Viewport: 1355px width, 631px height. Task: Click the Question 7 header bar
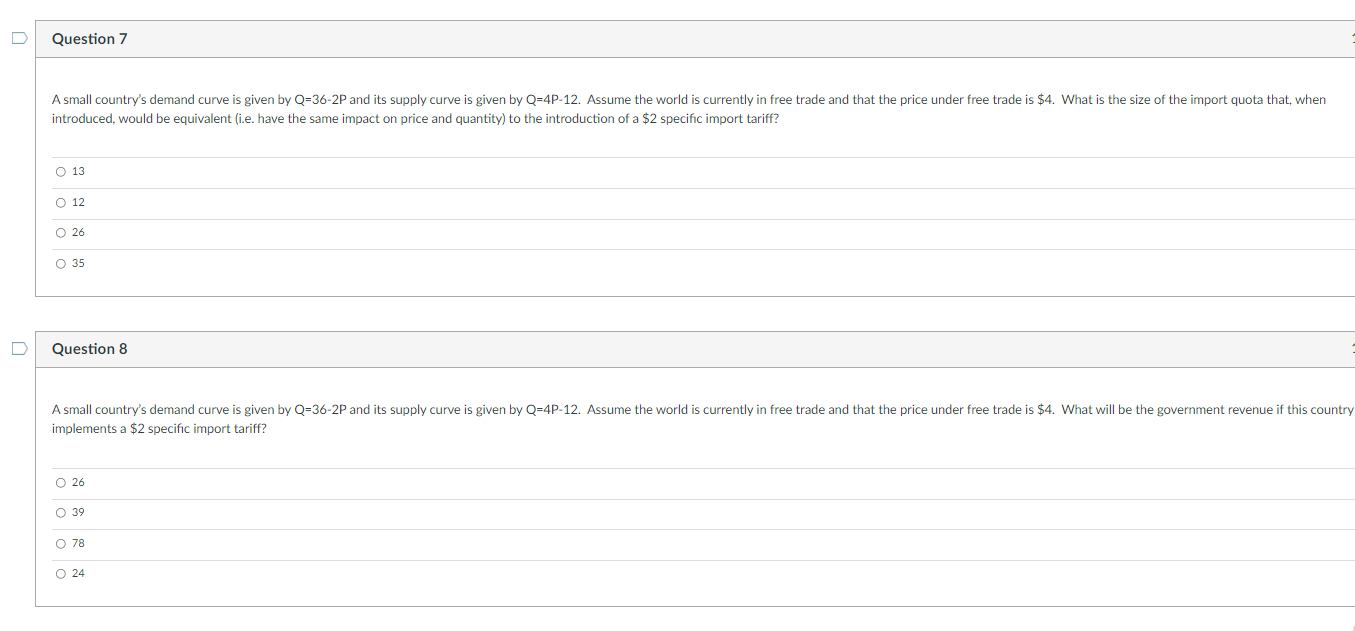(x=600, y=38)
